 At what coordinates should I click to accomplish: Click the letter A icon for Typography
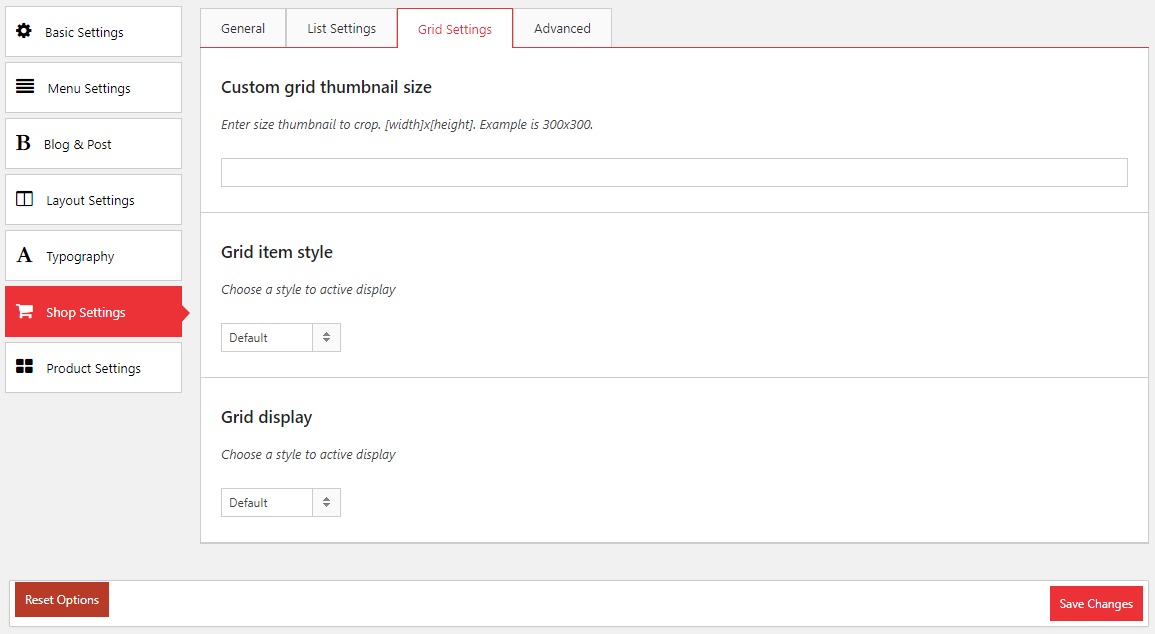coord(24,256)
